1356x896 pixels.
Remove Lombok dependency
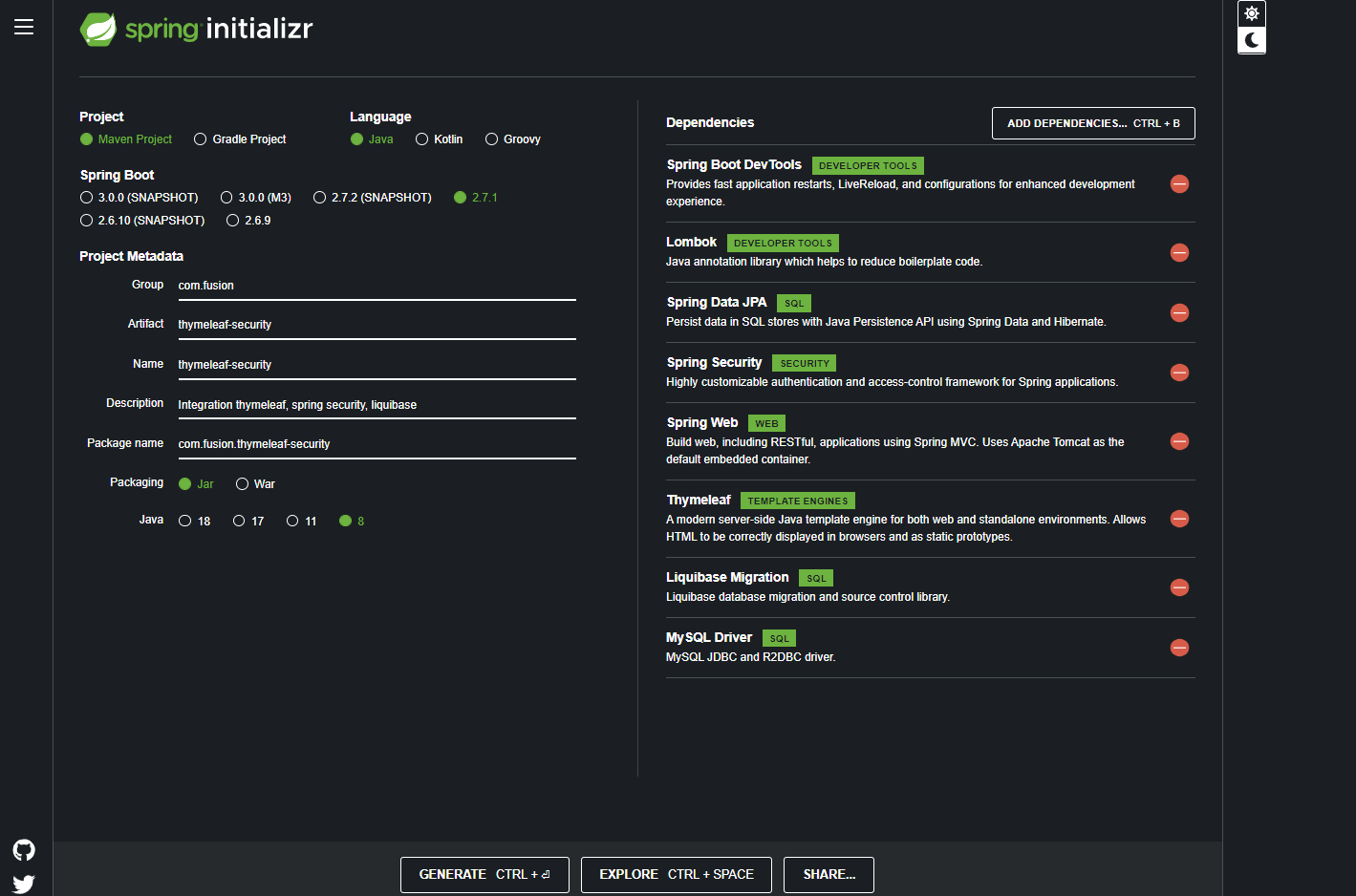(x=1179, y=252)
